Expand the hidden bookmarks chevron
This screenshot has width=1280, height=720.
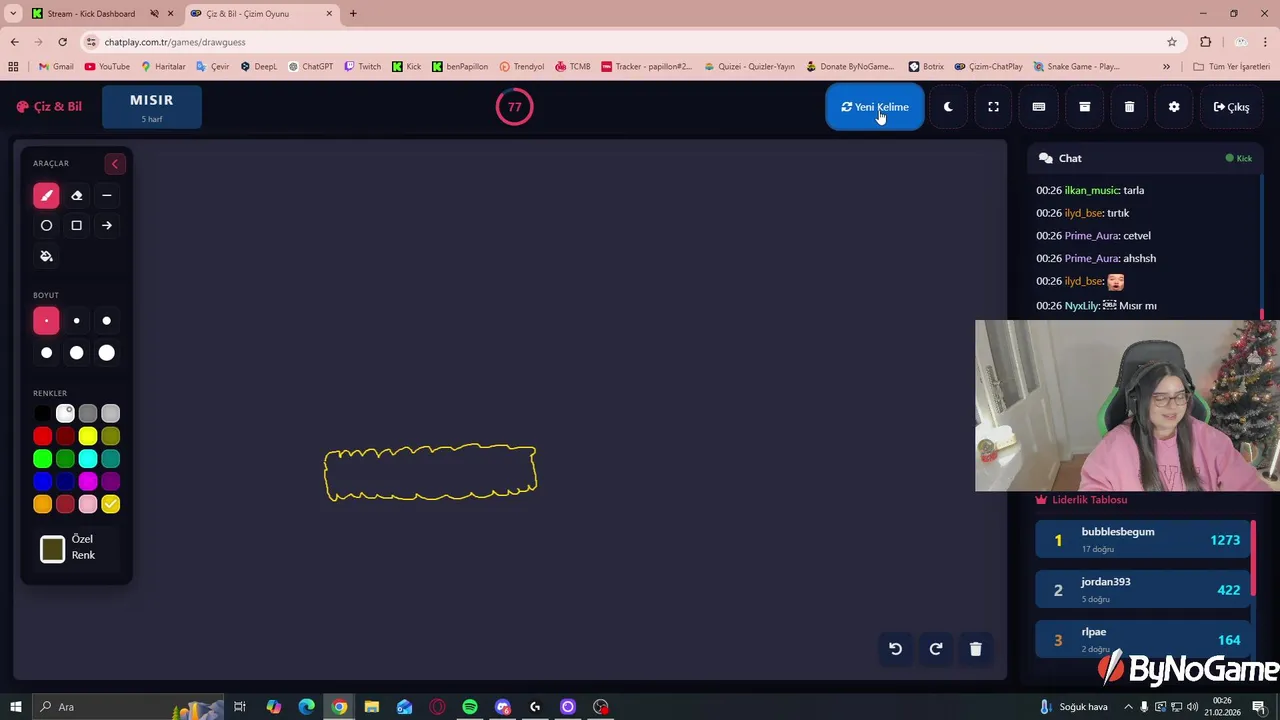tap(1166, 67)
